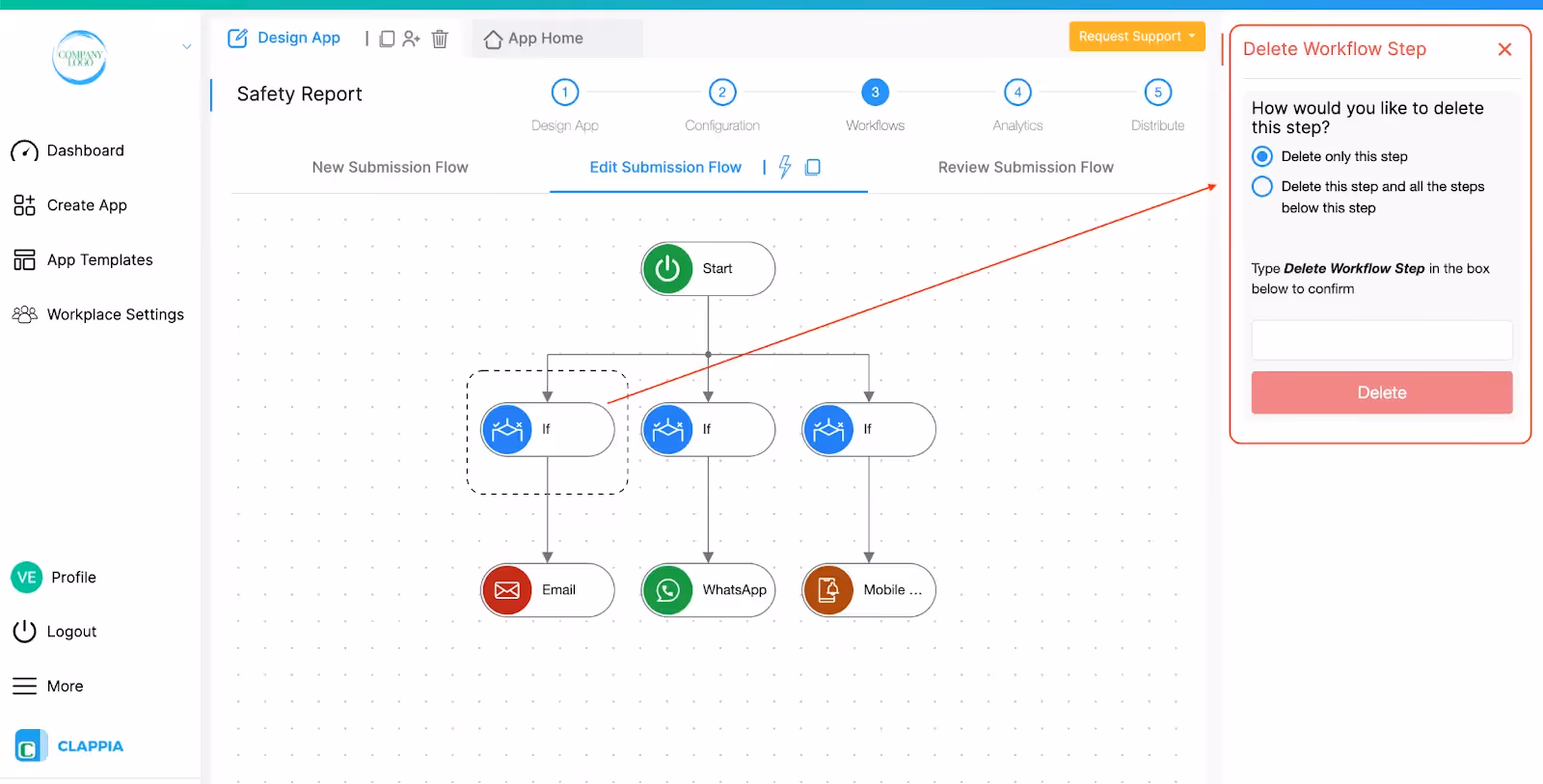Click the trash icon in header
Image resolution: width=1543 pixels, height=784 pixels.
coord(440,39)
